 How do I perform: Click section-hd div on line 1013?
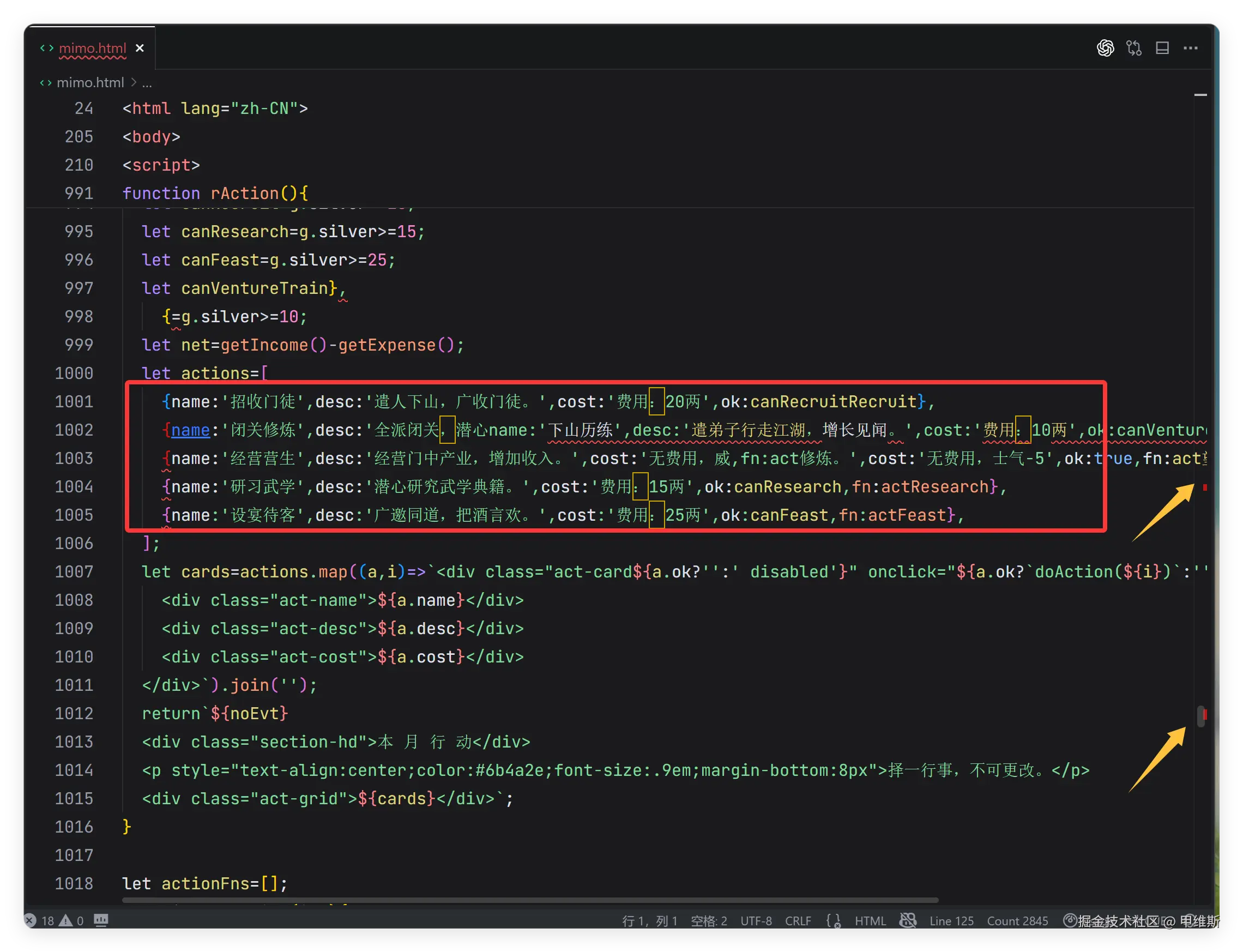pyautogui.click(x=336, y=742)
